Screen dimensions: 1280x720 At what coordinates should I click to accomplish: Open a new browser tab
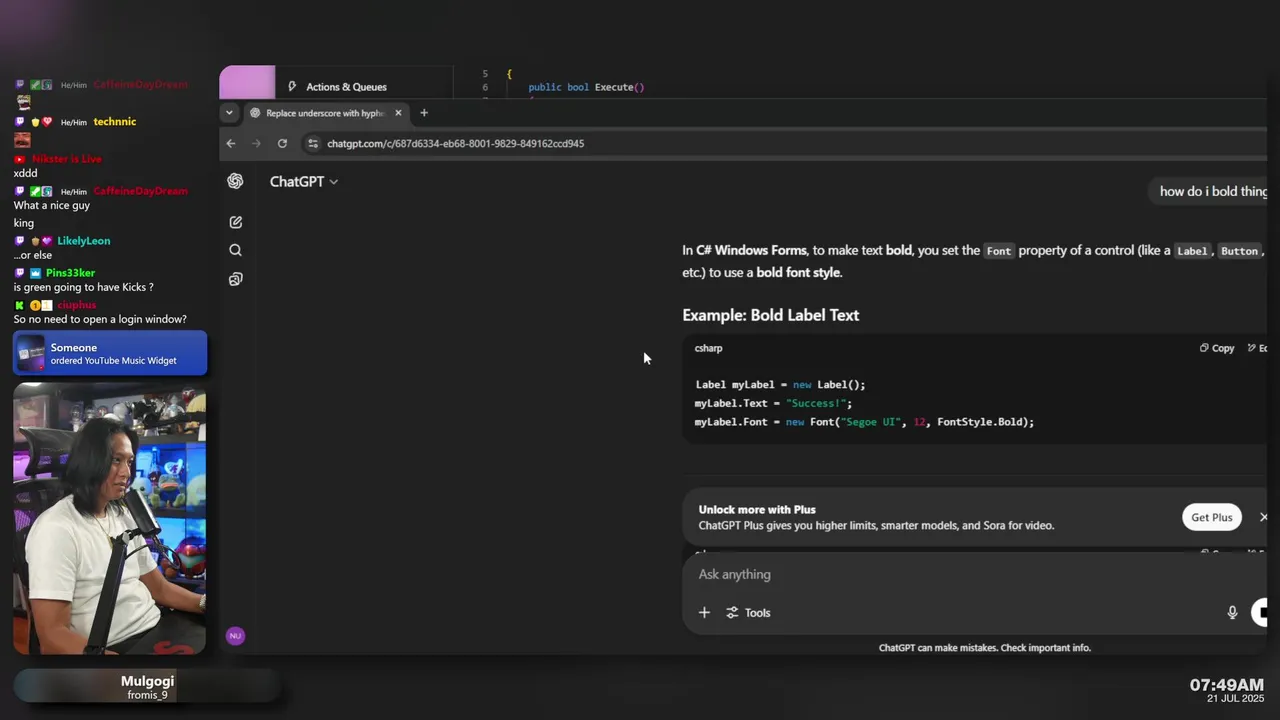tap(424, 113)
